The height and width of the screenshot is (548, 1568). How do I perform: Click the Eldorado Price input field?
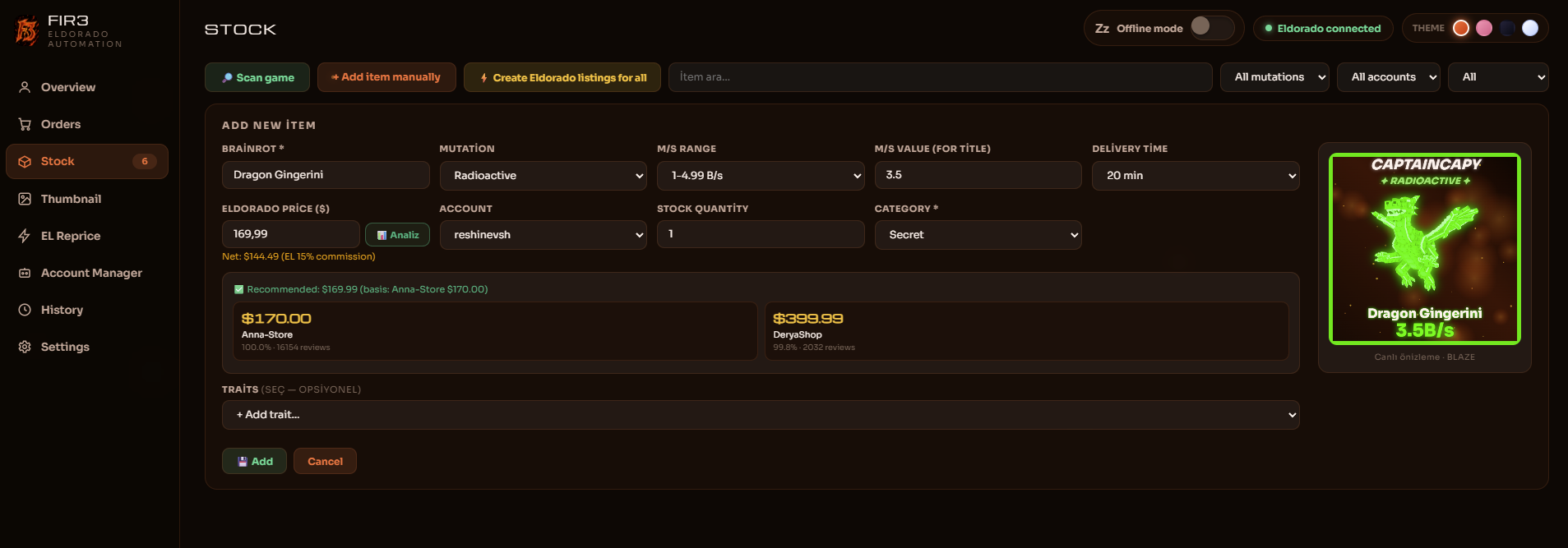(x=291, y=234)
